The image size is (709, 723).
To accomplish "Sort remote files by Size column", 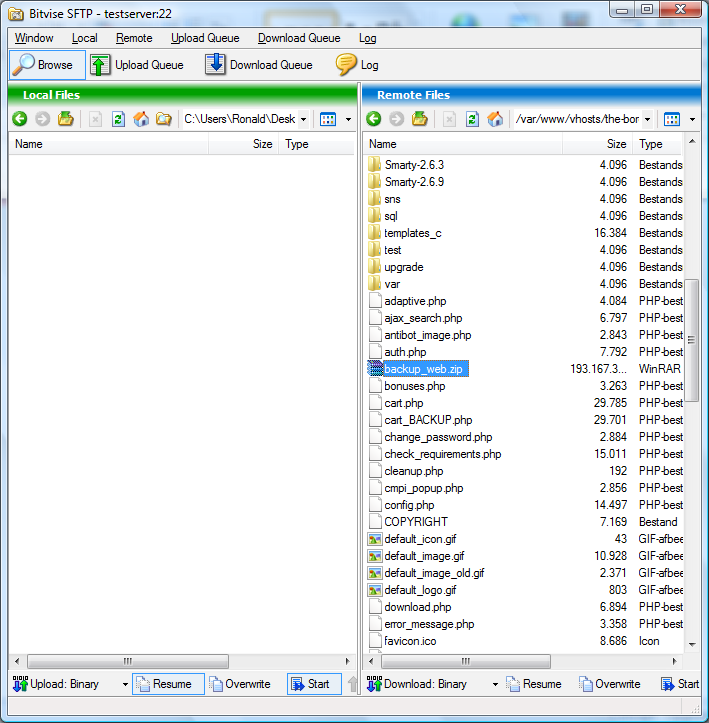I will tap(597, 144).
